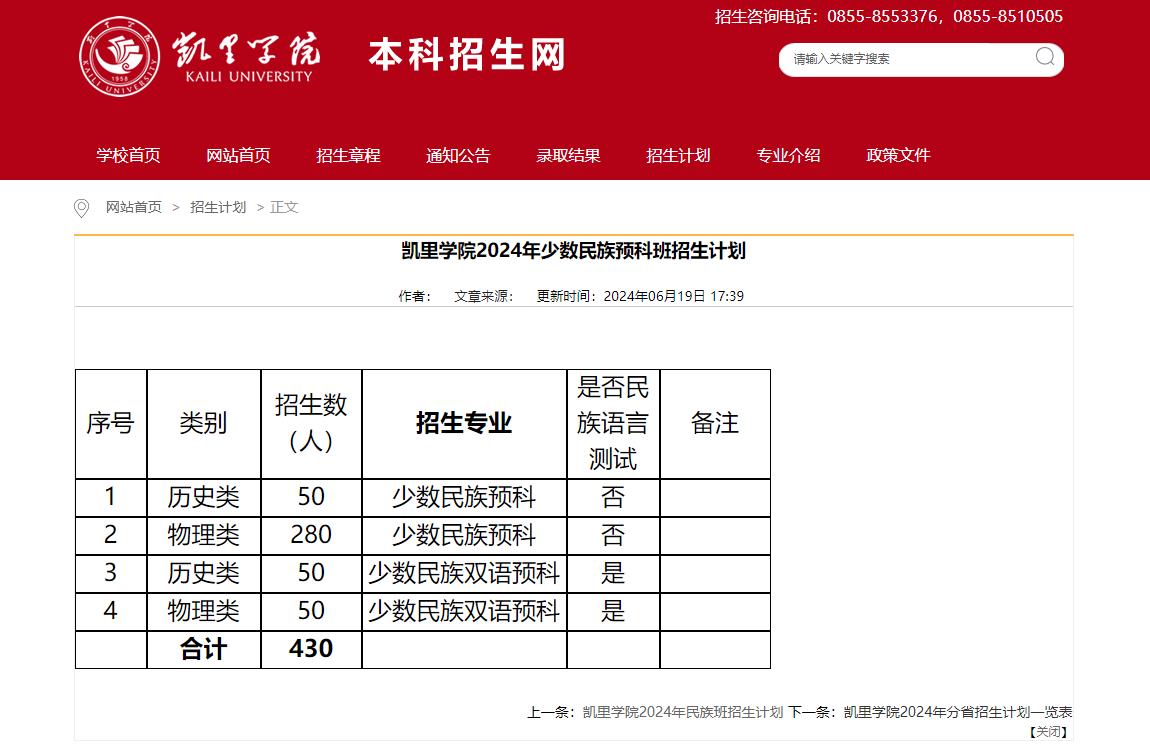Screen dimensions: 1150x750
Task: Click the 类别 table header cell
Action: [204, 424]
